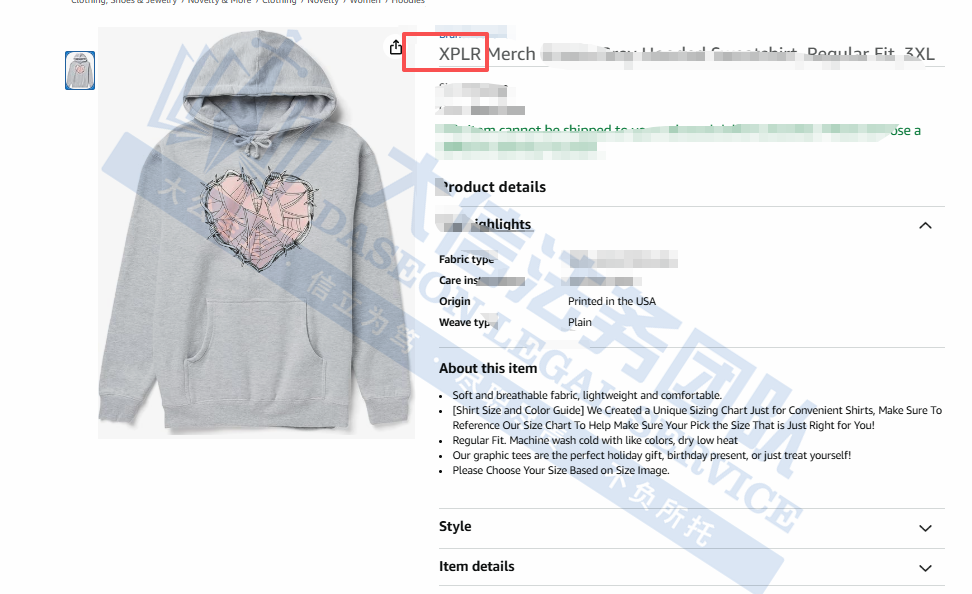Click the Style heading label

coord(455,526)
